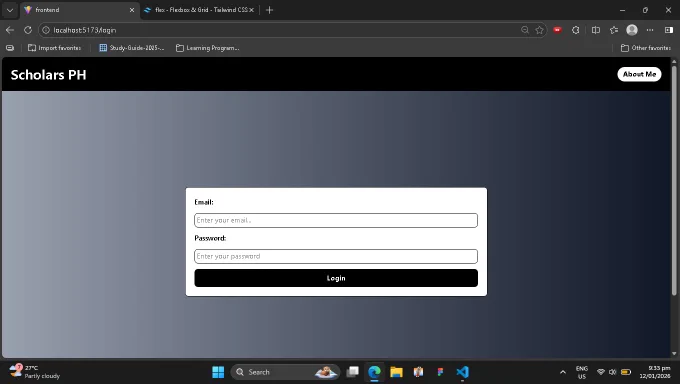Close the frontend tab

coord(132,10)
